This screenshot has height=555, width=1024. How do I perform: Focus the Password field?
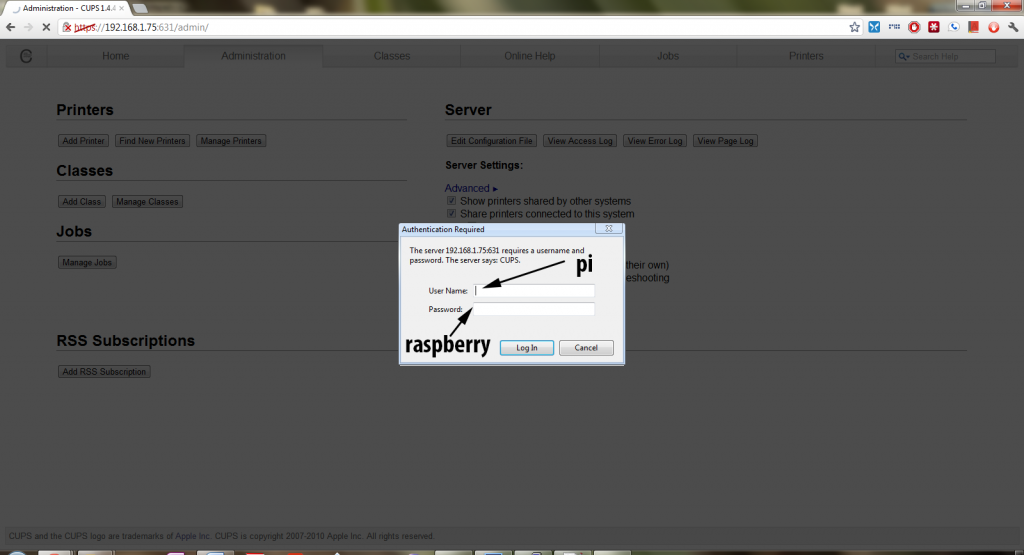click(534, 309)
